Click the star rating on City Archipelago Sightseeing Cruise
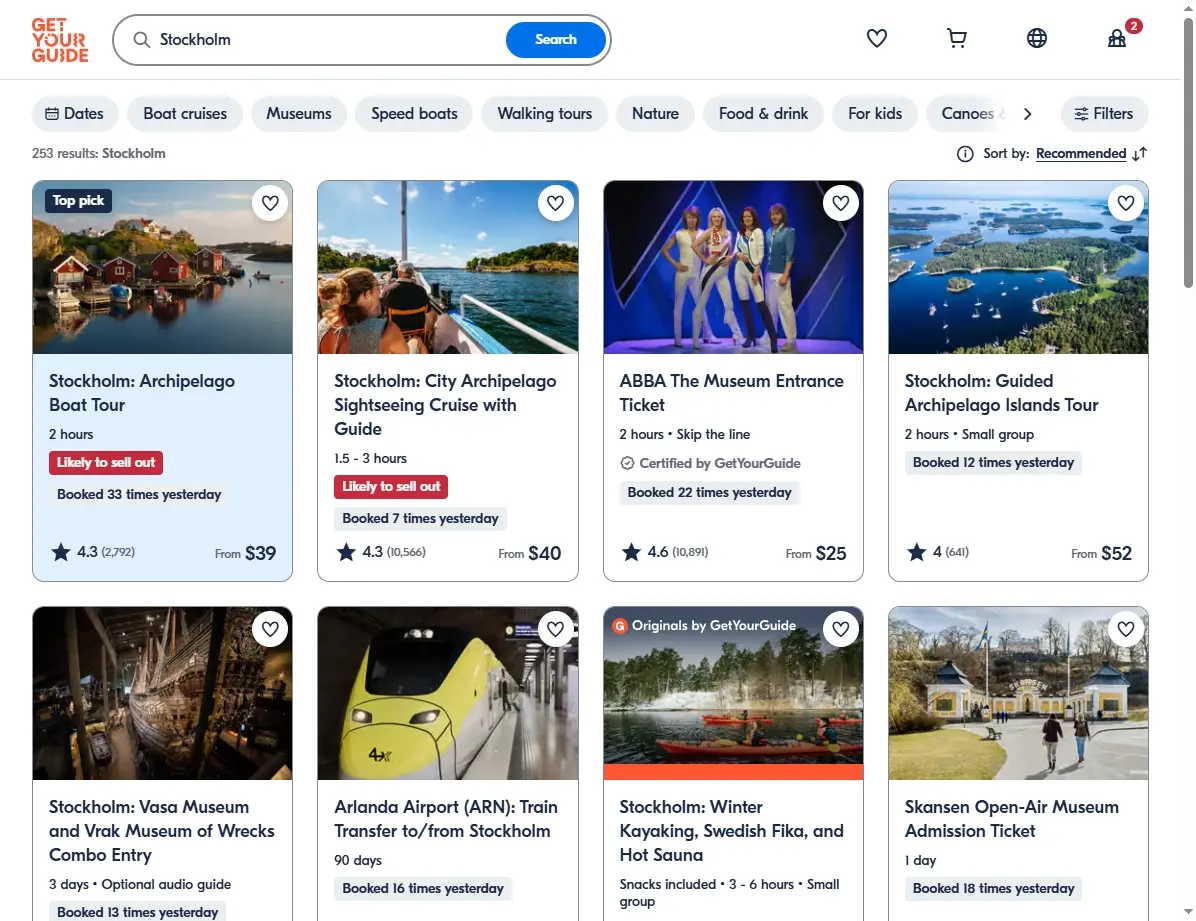The height and width of the screenshot is (921, 1196). 381,552
